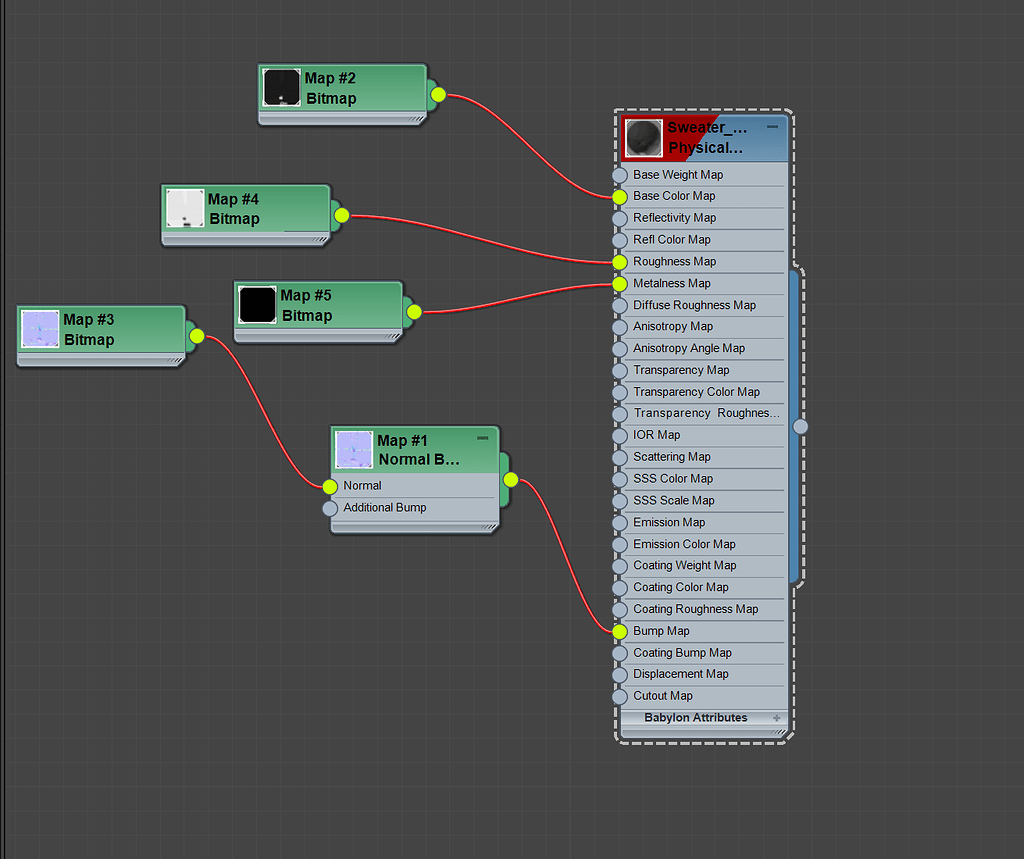Click the Map #3 purple normal map thumbnail
The height and width of the screenshot is (859, 1024).
[x=39, y=330]
